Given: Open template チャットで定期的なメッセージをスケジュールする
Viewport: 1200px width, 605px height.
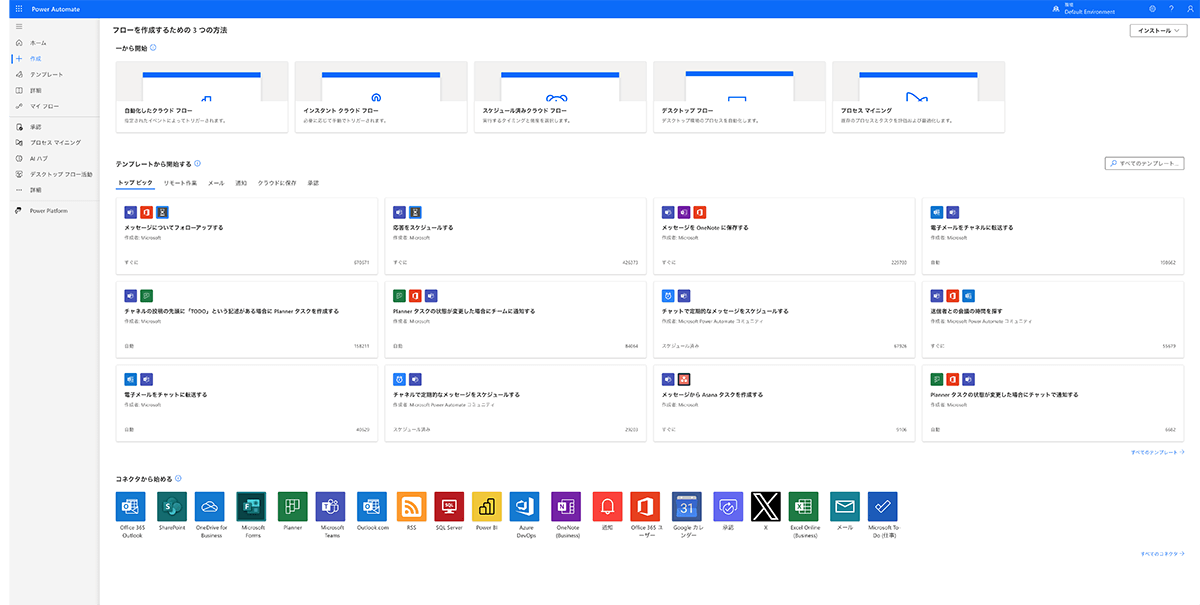Looking at the screenshot, I should [785, 319].
